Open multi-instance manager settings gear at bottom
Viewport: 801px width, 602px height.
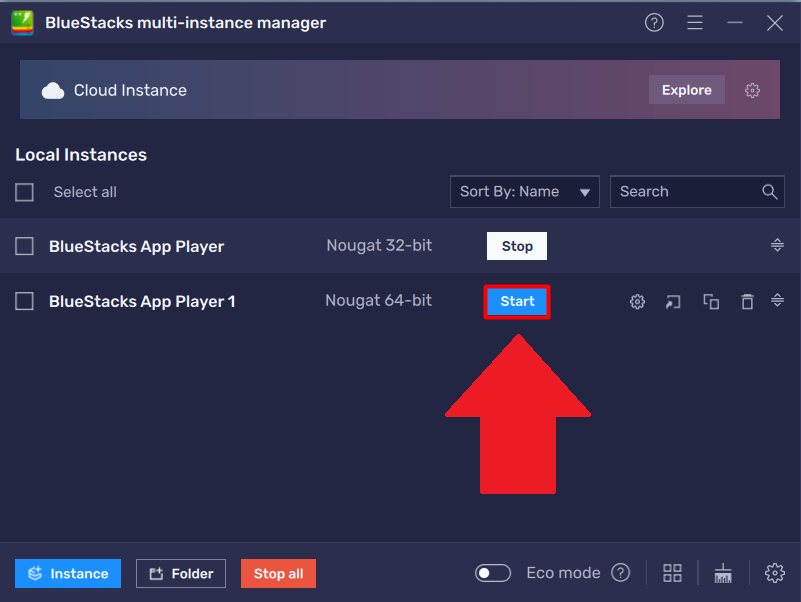pyautogui.click(x=774, y=573)
